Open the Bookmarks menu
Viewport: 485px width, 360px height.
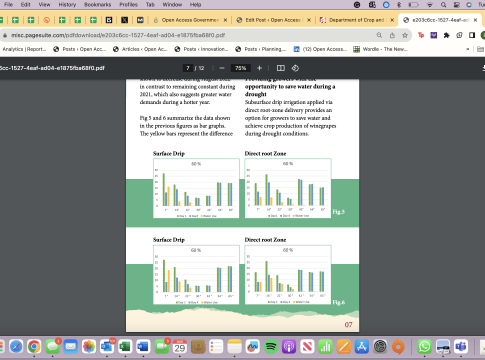(98, 5)
